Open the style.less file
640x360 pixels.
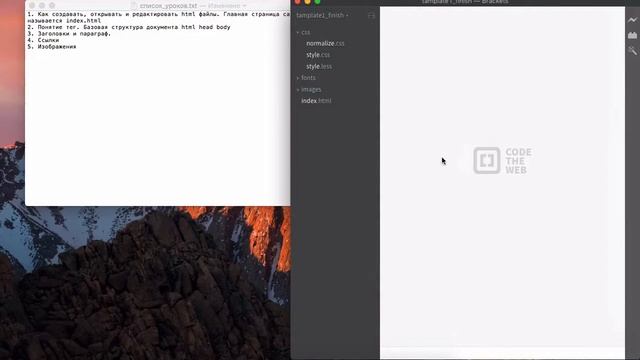pos(319,66)
